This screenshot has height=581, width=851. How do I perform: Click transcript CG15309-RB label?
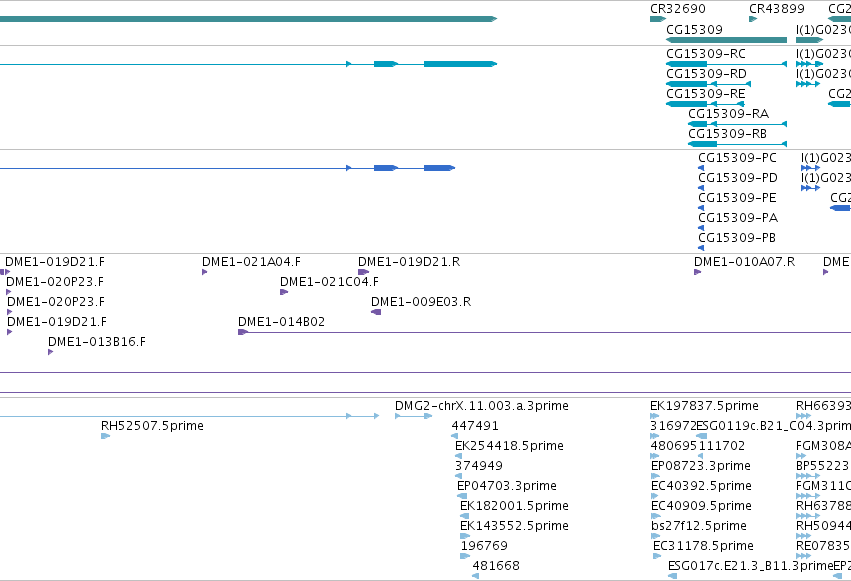click(727, 134)
